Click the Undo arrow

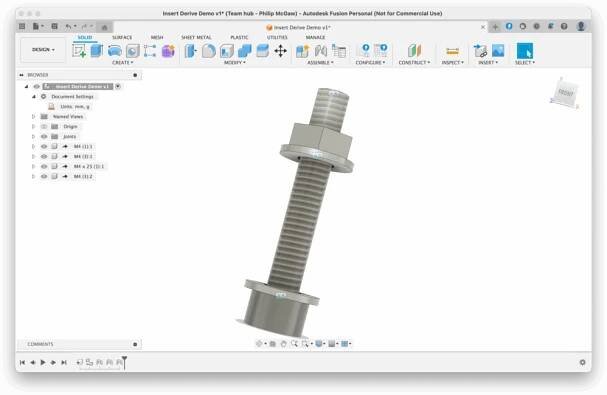pyautogui.click(x=69, y=26)
